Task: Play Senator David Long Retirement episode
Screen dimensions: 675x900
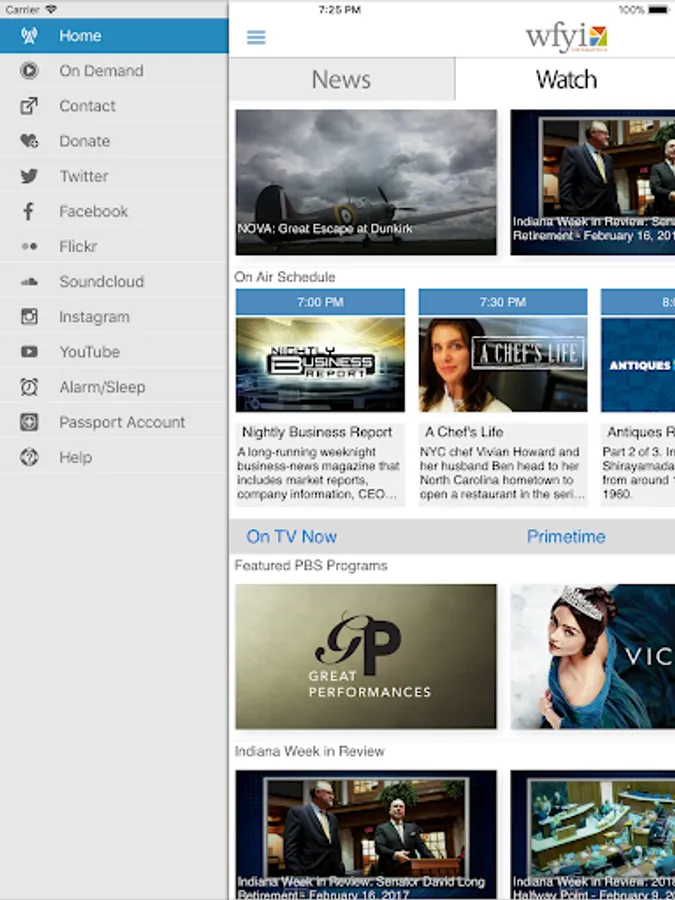Action: coord(366,835)
